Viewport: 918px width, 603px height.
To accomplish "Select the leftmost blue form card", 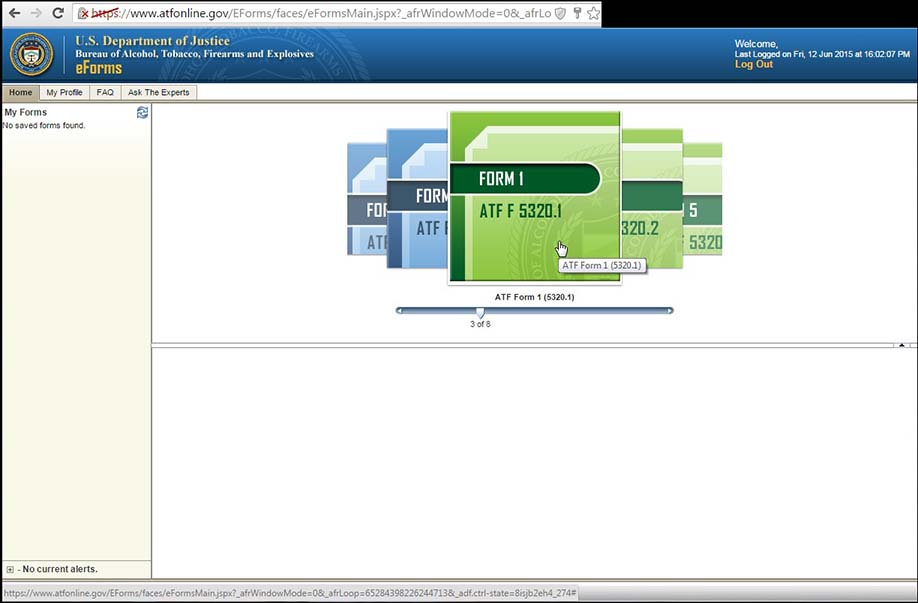I will (x=366, y=199).
